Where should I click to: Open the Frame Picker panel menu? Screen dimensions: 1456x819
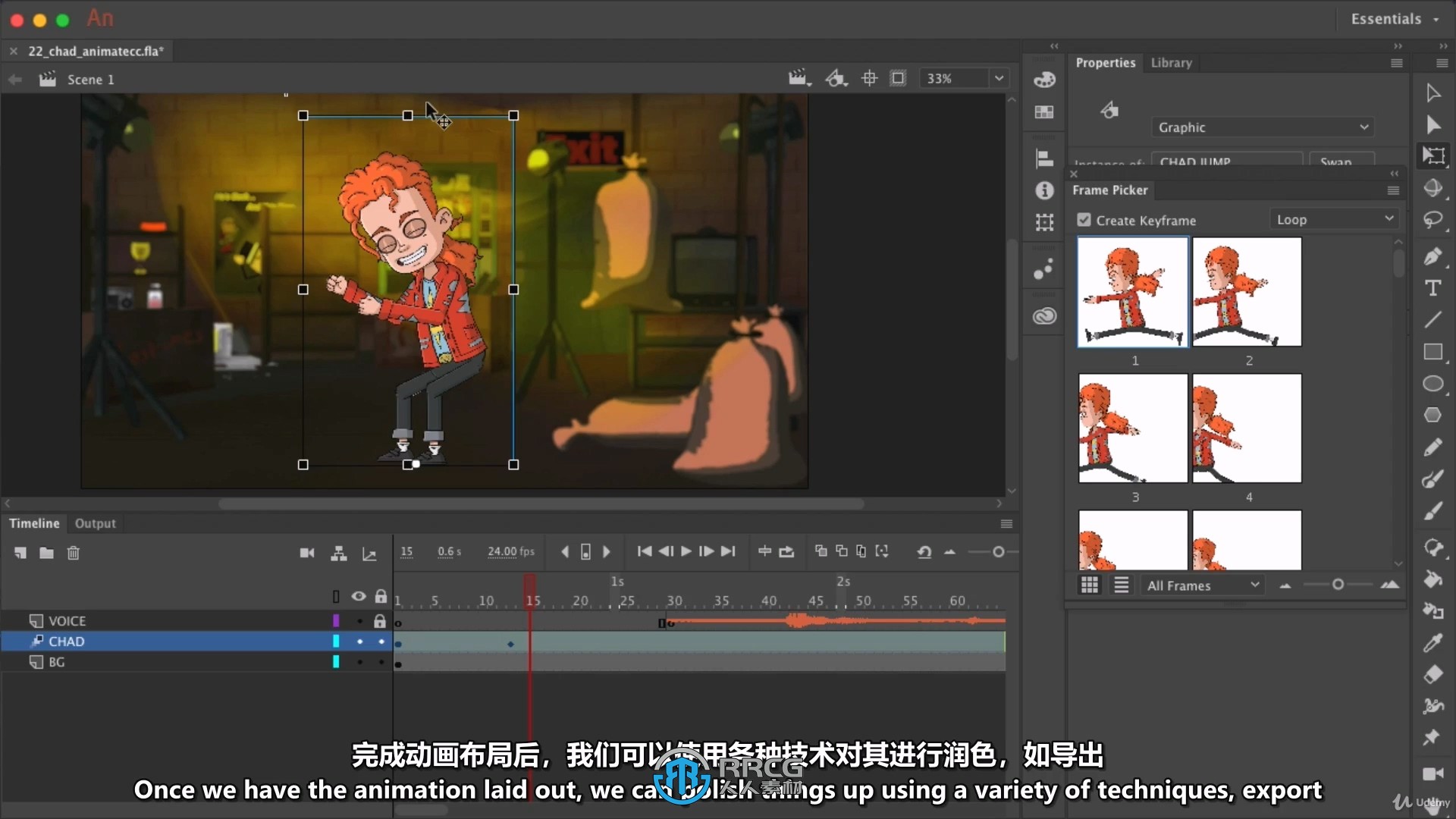[1393, 190]
